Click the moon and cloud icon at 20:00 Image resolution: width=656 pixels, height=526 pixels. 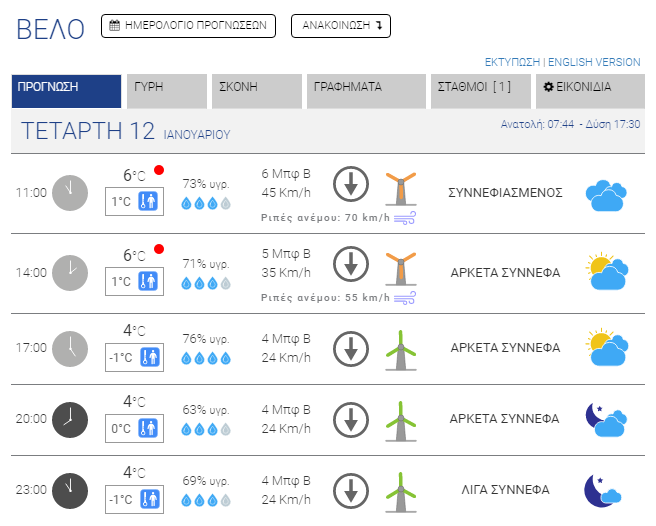tap(606, 419)
